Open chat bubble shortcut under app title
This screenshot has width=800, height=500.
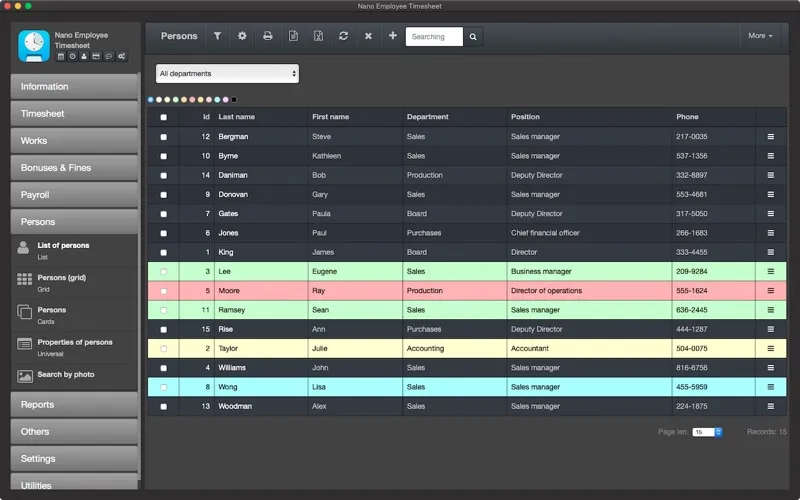pyautogui.click(x=109, y=57)
